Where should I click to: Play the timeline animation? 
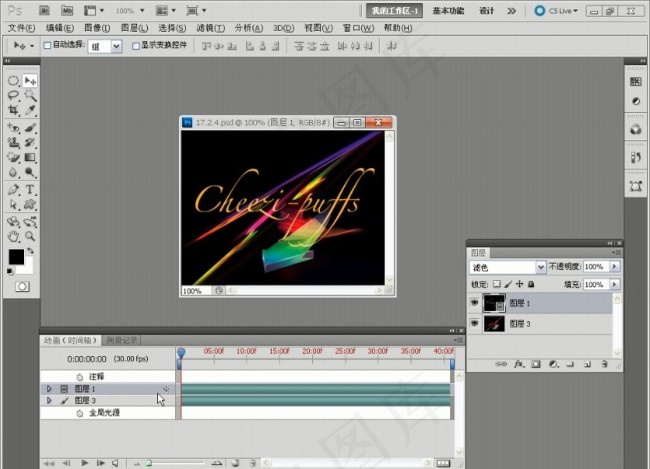85,462
